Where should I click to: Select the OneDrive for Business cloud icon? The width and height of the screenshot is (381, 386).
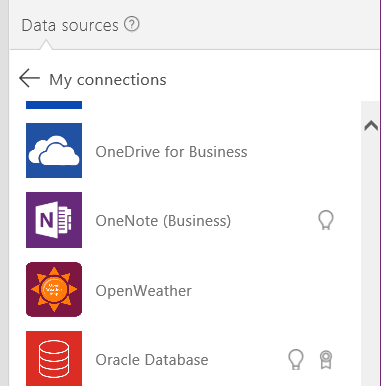coord(54,150)
